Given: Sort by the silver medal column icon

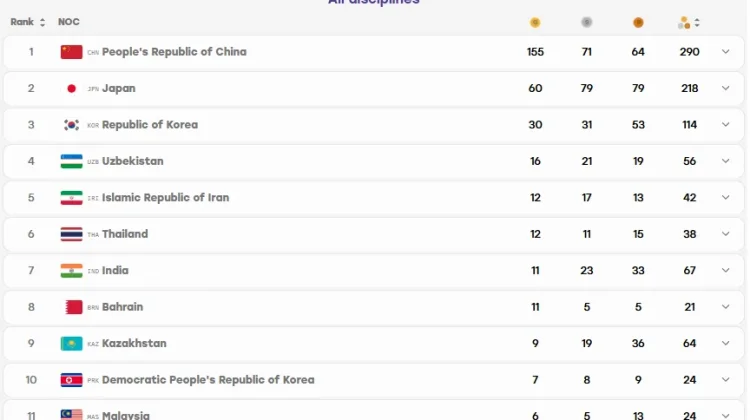Looking at the screenshot, I should [x=587, y=22].
